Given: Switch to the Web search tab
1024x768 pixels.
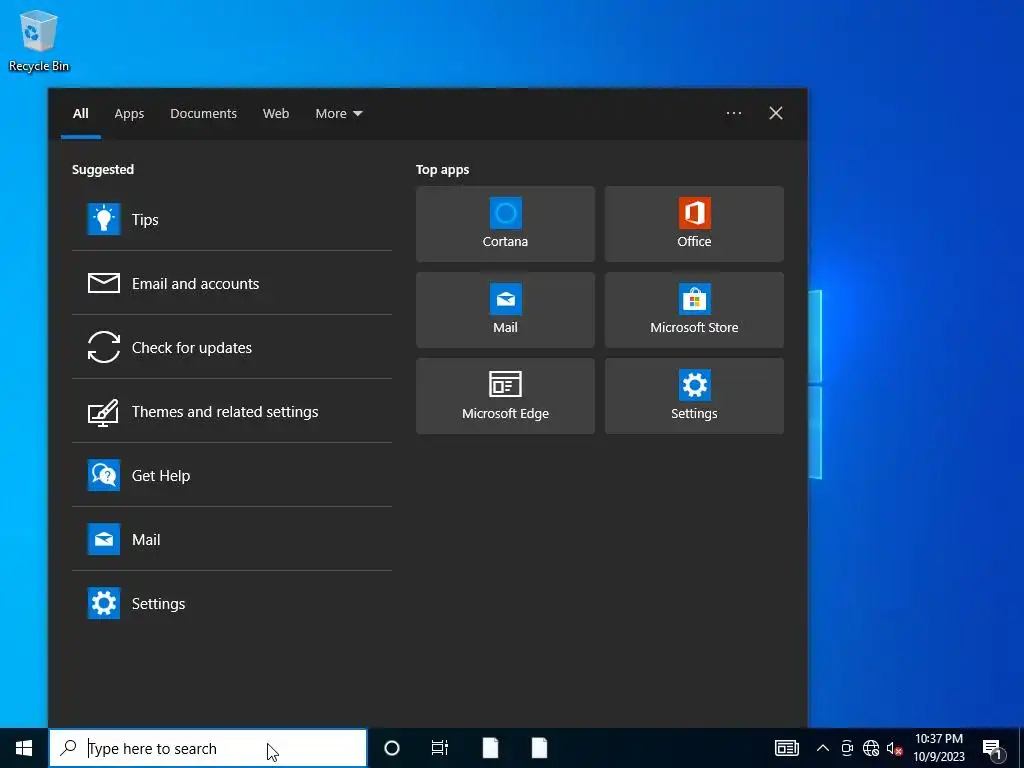Looking at the screenshot, I should tap(276, 114).
